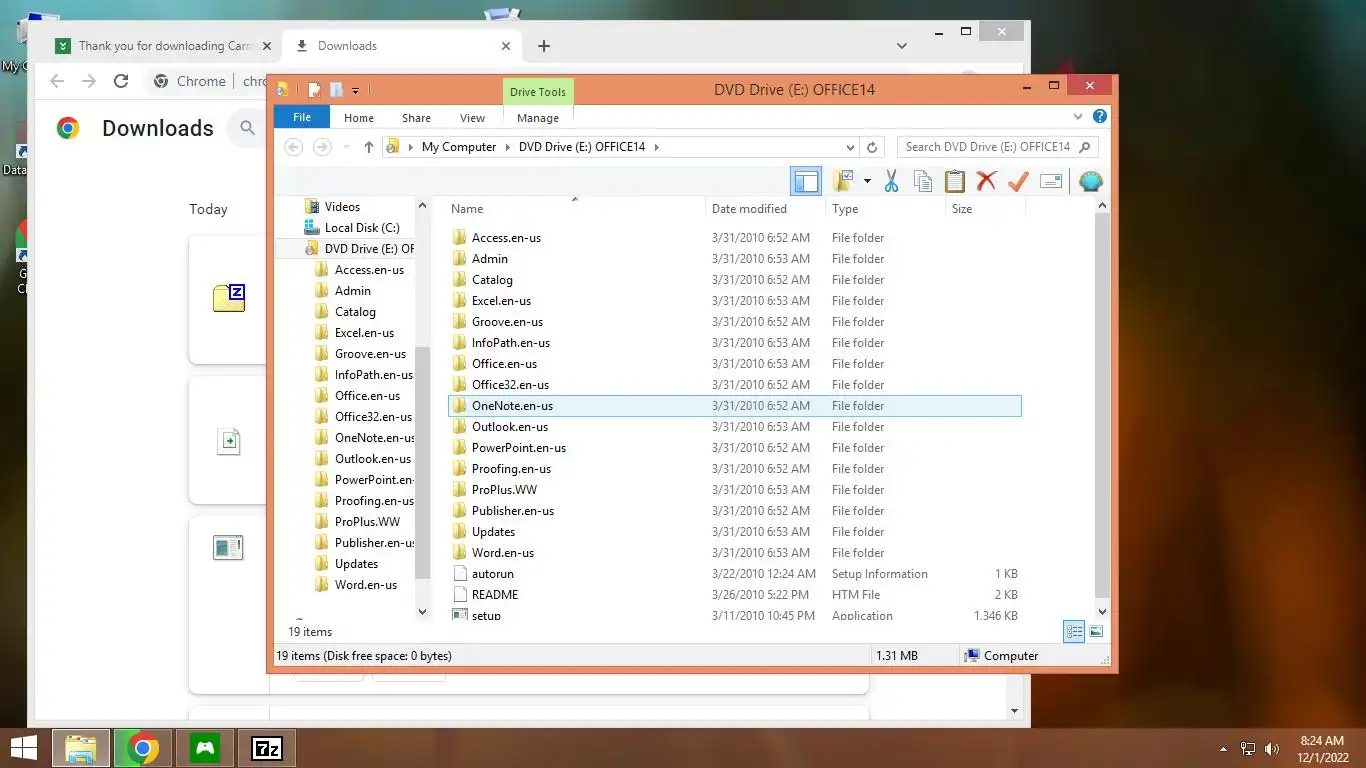The image size is (1366, 768).
Task: Click the Up arrow in Explorer navigation
Action: point(369,147)
